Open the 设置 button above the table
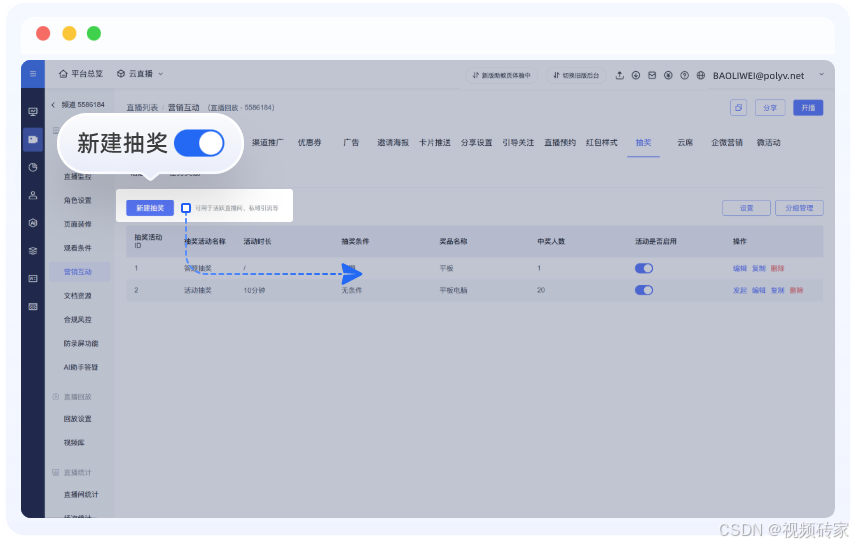Image resolution: width=853 pixels, height=545 pixels. pyautogui.click(x=746, y=208)
